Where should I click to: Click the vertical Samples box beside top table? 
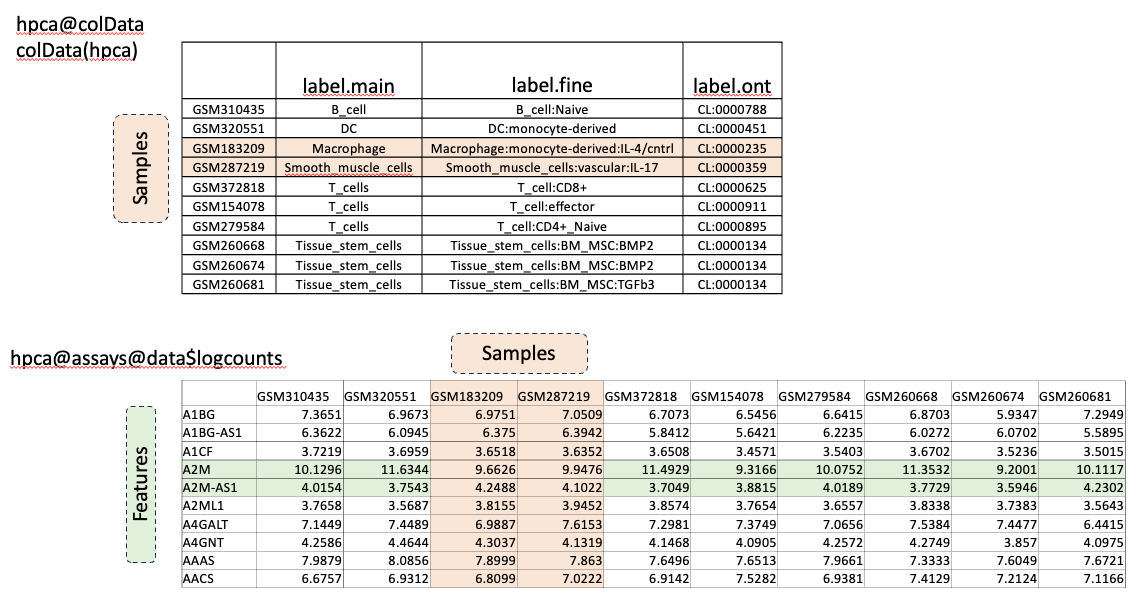click(x=141, y=168)
